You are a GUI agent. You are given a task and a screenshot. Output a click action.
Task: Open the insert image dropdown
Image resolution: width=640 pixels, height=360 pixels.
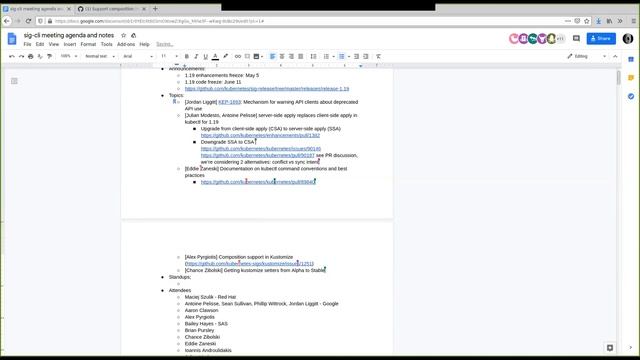point(258,56)
